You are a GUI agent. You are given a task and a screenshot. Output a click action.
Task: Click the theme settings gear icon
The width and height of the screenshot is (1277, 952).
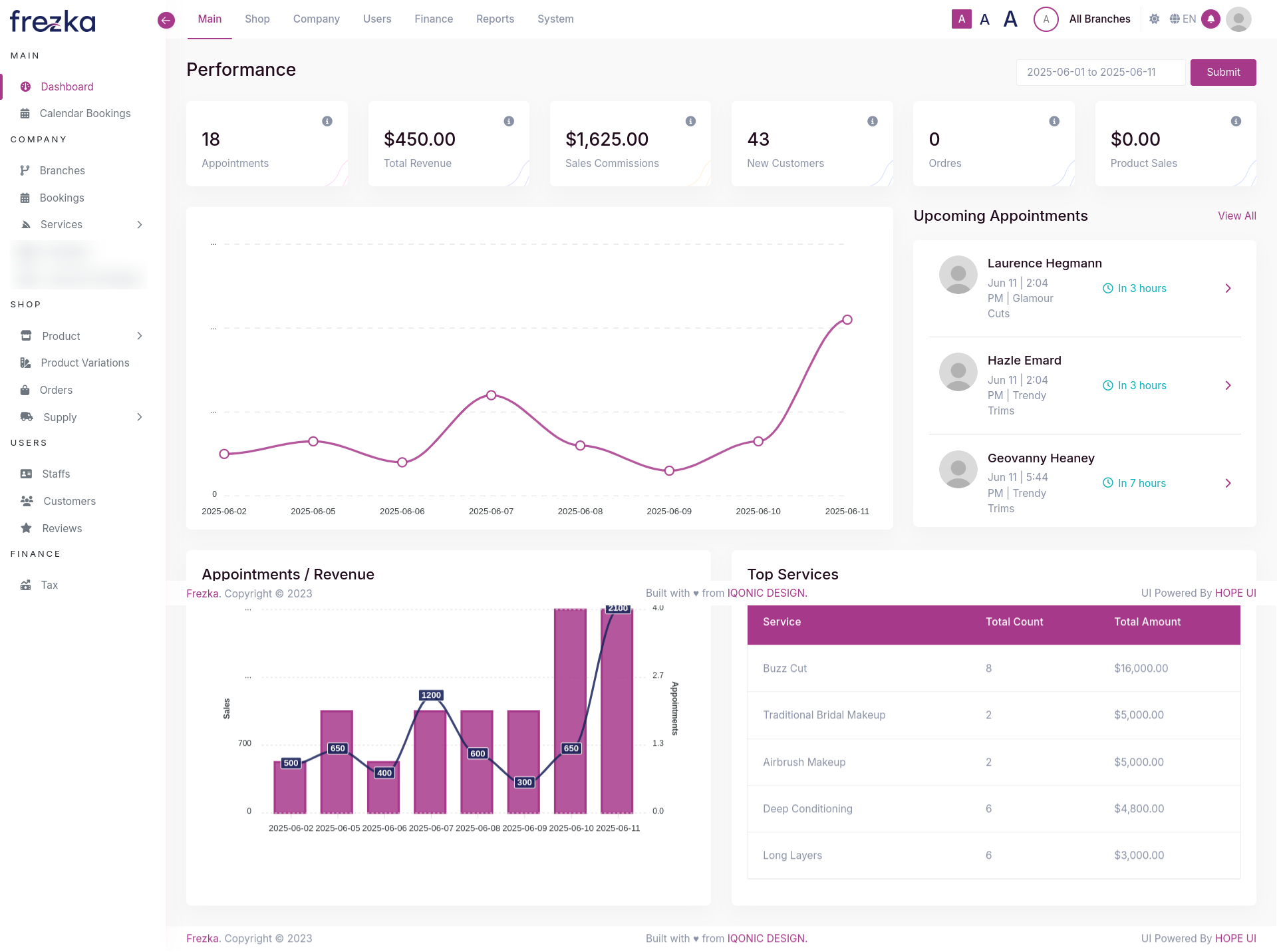point(1155,19)
